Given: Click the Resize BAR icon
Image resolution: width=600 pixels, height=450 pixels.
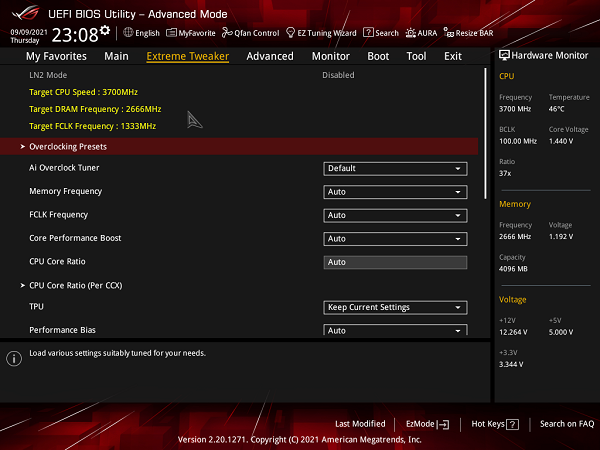Looking at the screenshot, I should click(448, 33).
